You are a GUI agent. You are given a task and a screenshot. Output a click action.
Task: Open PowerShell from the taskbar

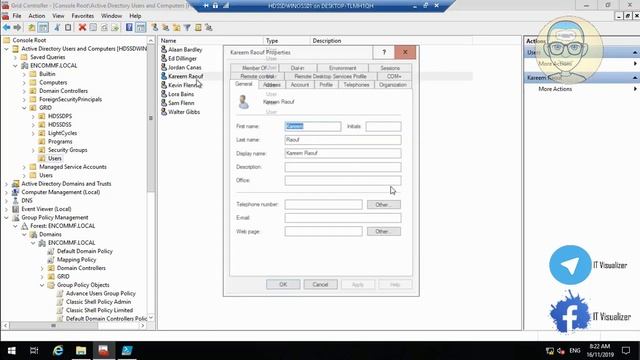(x=127, y=350)
